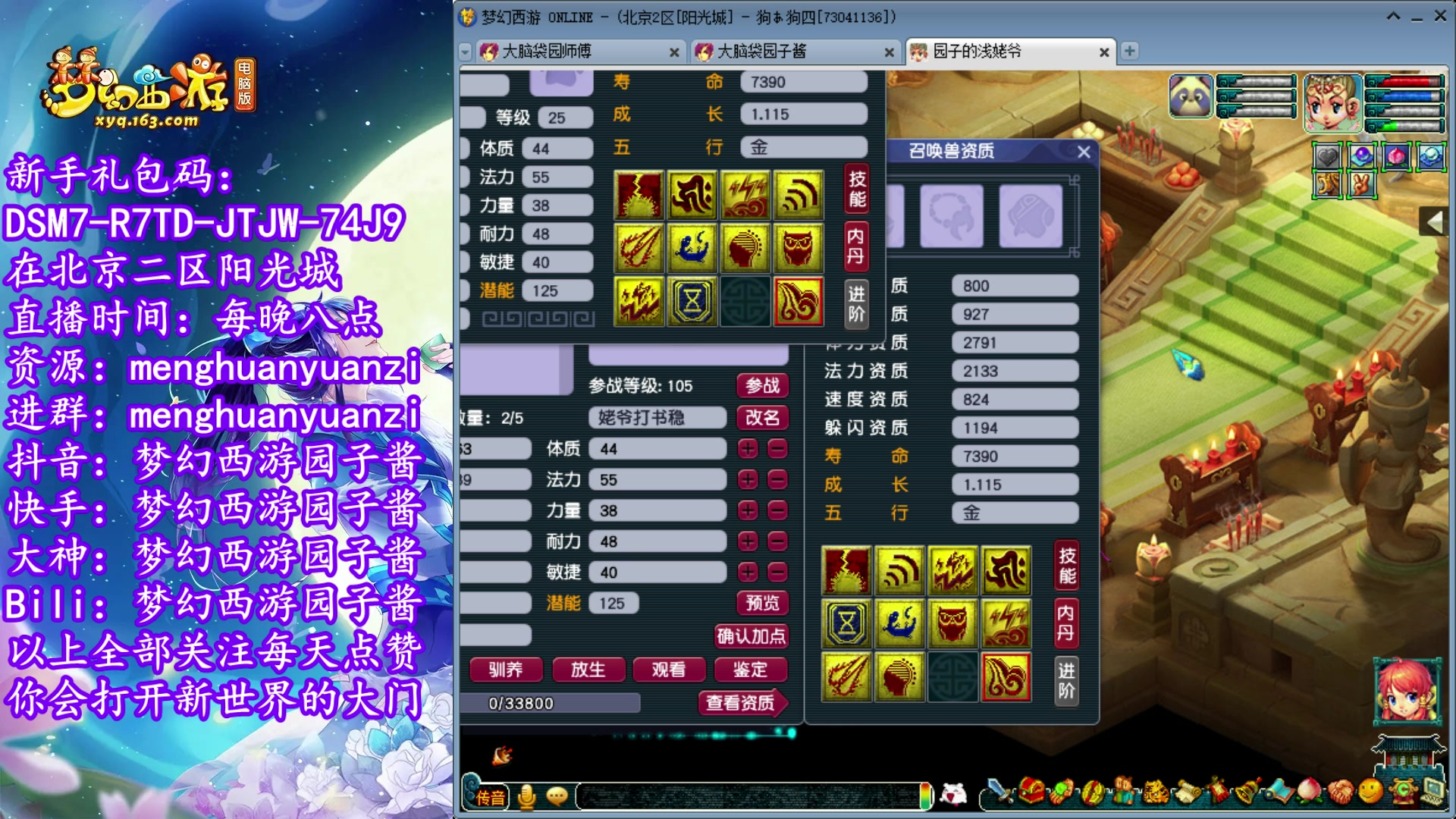
Task: Open 技能 tab in 召唤兽资质 panel
Action: 1067,566
